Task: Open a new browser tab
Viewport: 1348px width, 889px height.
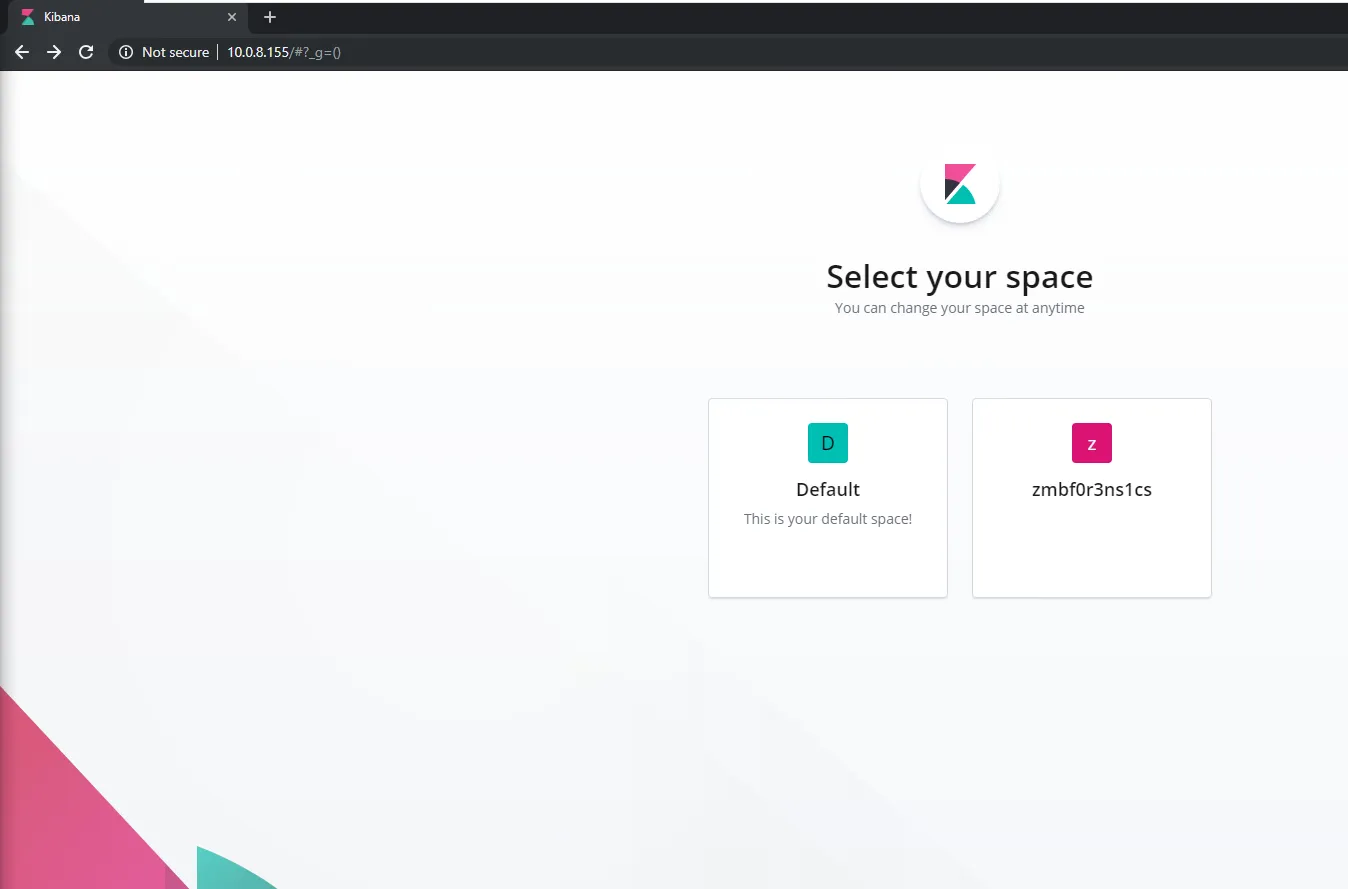Action: tap(269, 17)
